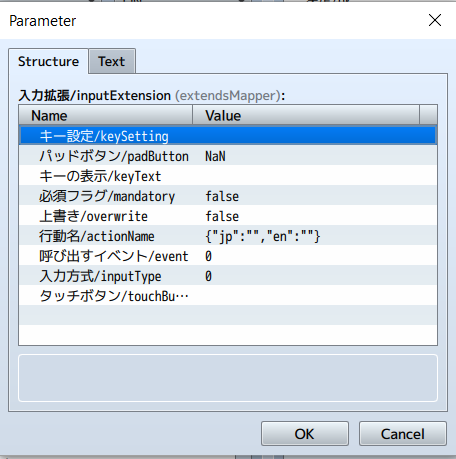
Task: Select the inputType parameter row
Action: [228, 276]
